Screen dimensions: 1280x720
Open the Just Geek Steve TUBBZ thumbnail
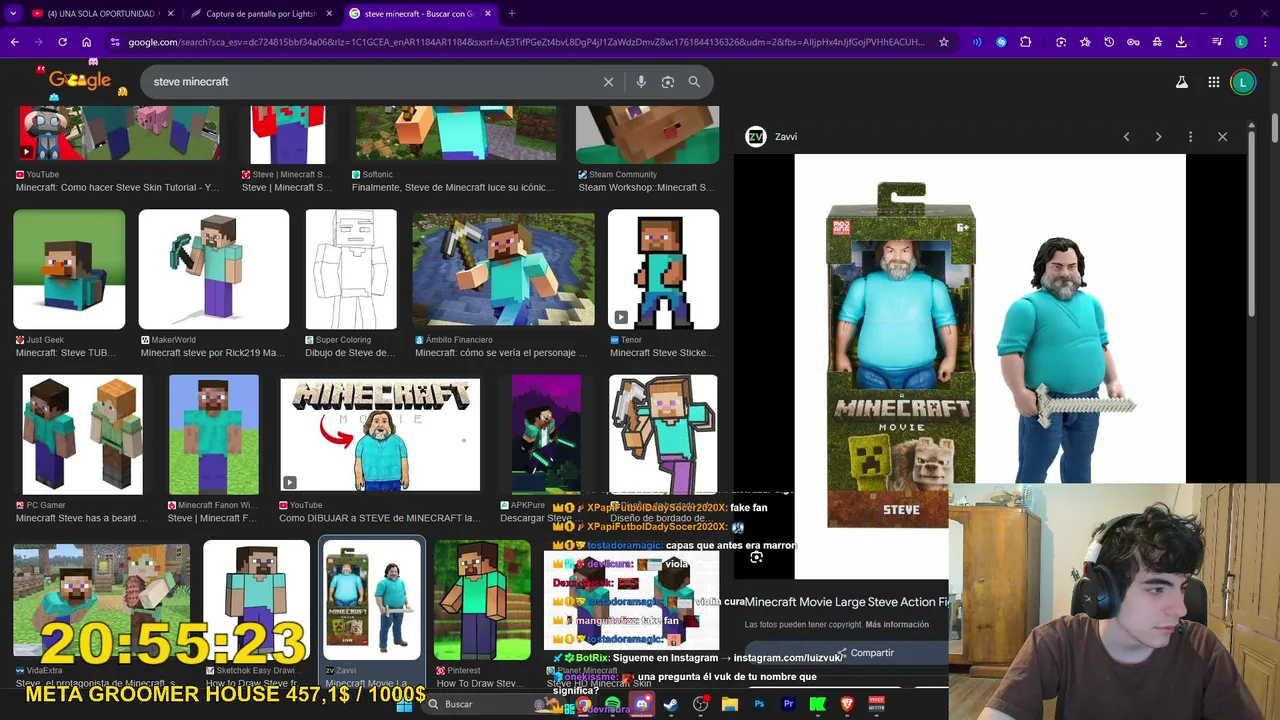(69, 269)
